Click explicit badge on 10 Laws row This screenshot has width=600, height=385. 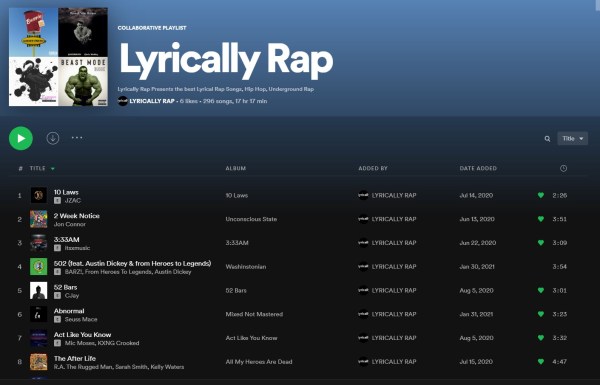[x=57, y=201]
